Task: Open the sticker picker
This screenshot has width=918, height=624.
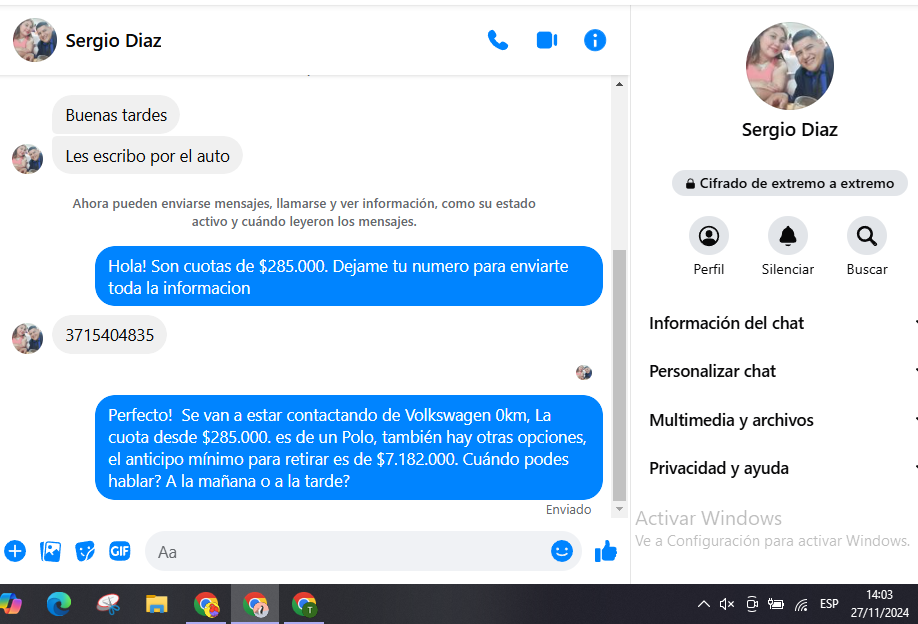Action: point(85,551)
